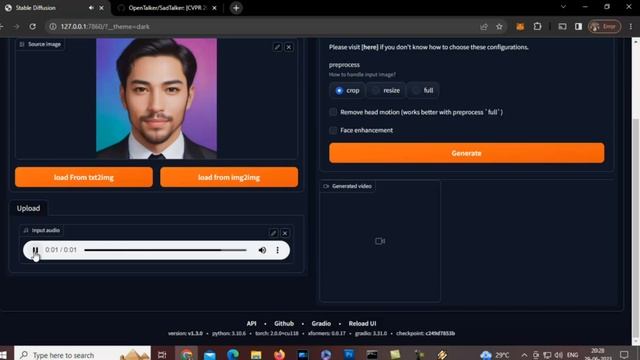
Task: Open the notification center icon
Action: [x=624, y=354]
